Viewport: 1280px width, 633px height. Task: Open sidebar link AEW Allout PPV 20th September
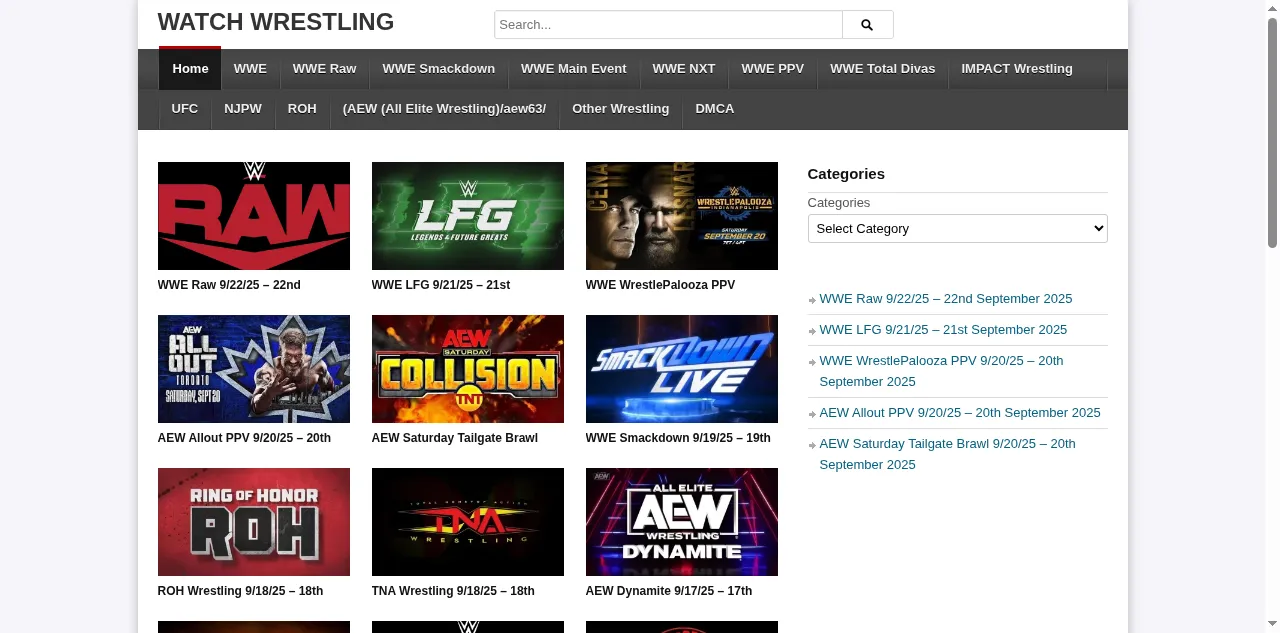coord(959,413)
